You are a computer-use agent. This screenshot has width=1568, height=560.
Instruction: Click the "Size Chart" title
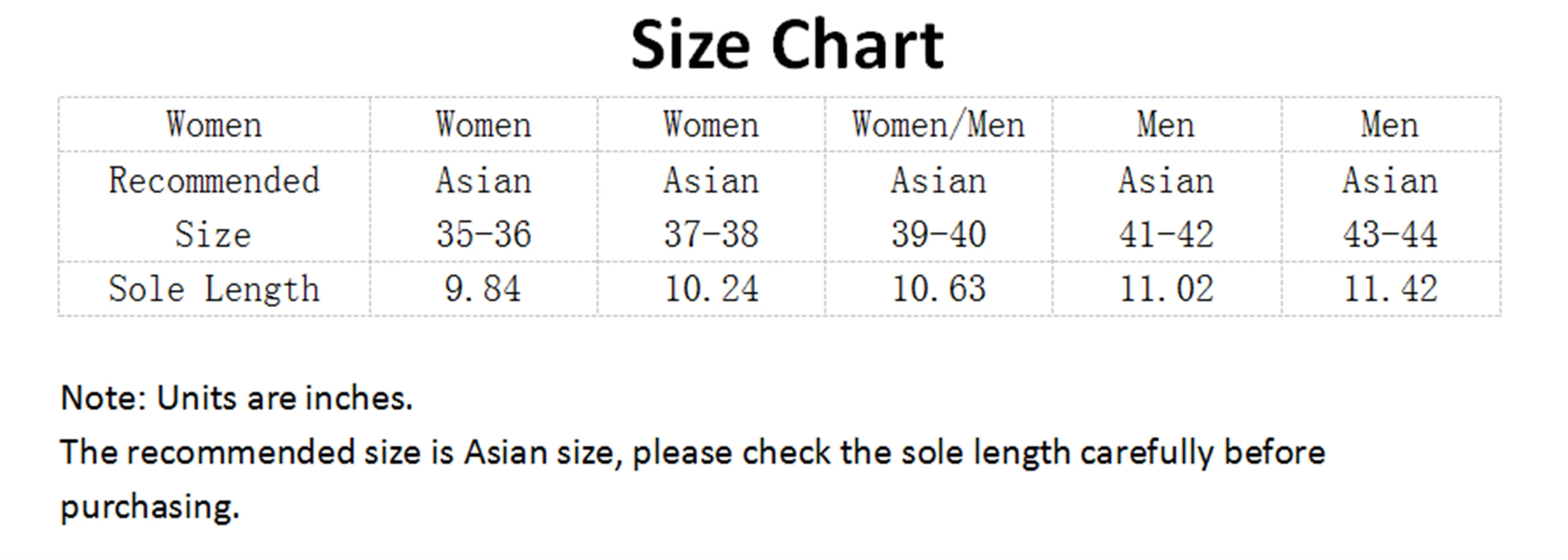(787, 45)
